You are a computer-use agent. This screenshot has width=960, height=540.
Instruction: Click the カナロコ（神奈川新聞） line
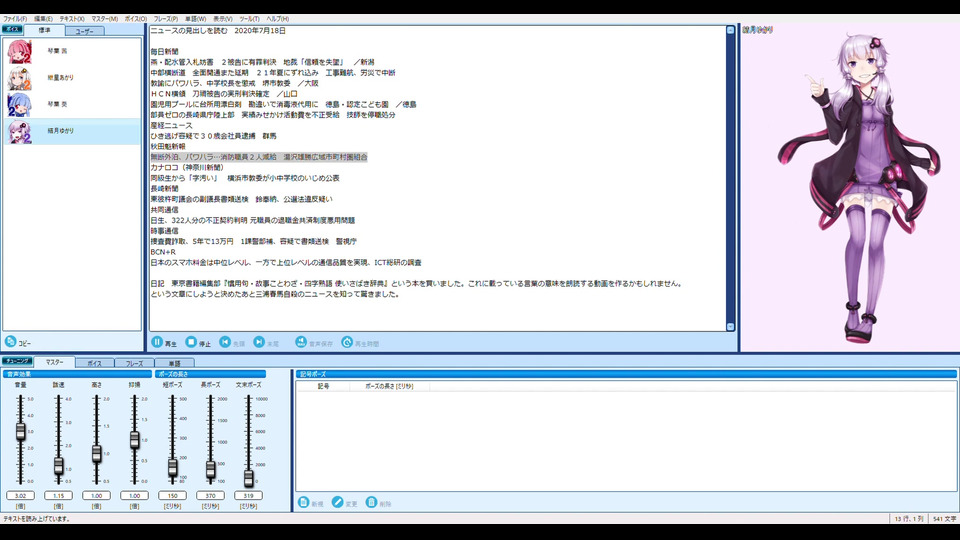click(x=189, y=167)
